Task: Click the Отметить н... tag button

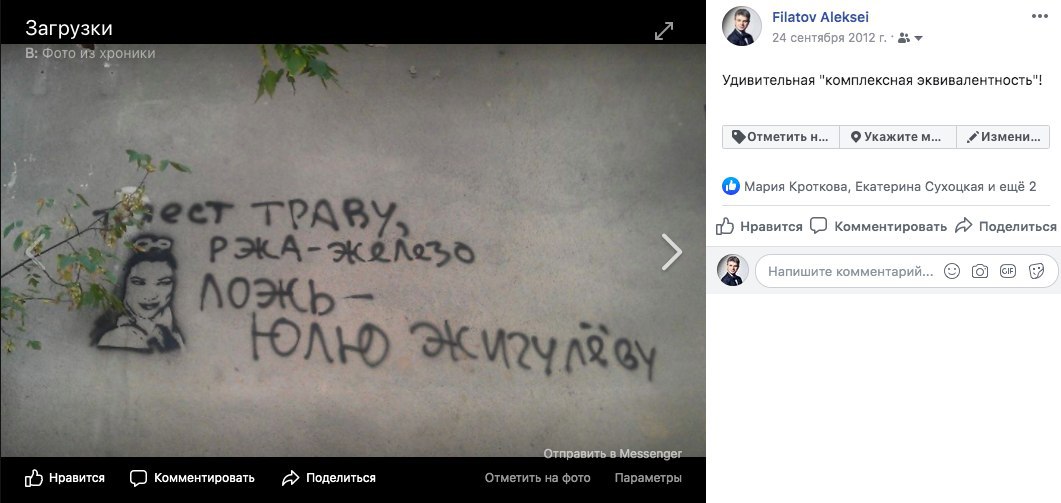Action: pos(781,137)
